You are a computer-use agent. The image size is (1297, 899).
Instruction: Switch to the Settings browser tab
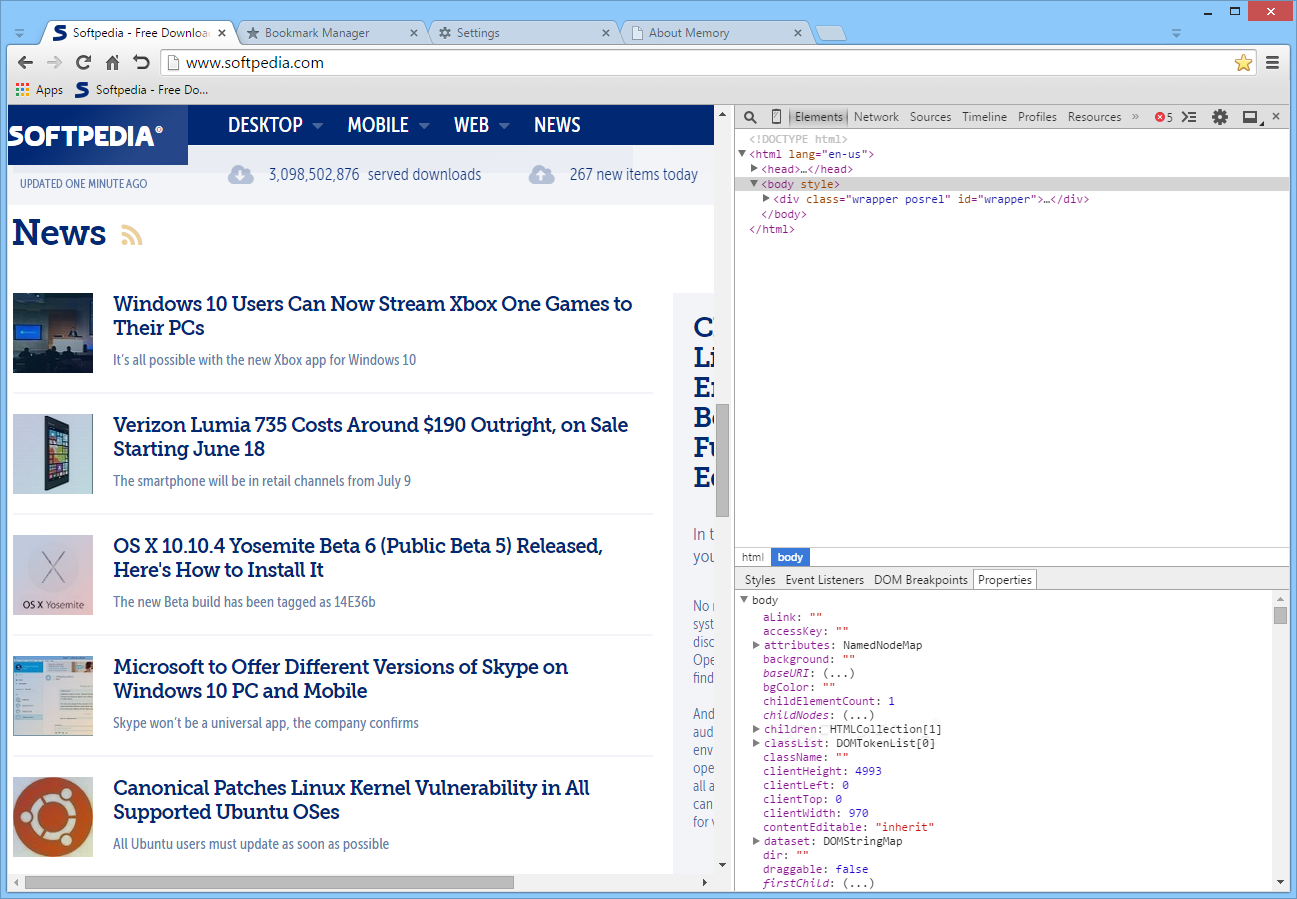click(524, 33)
